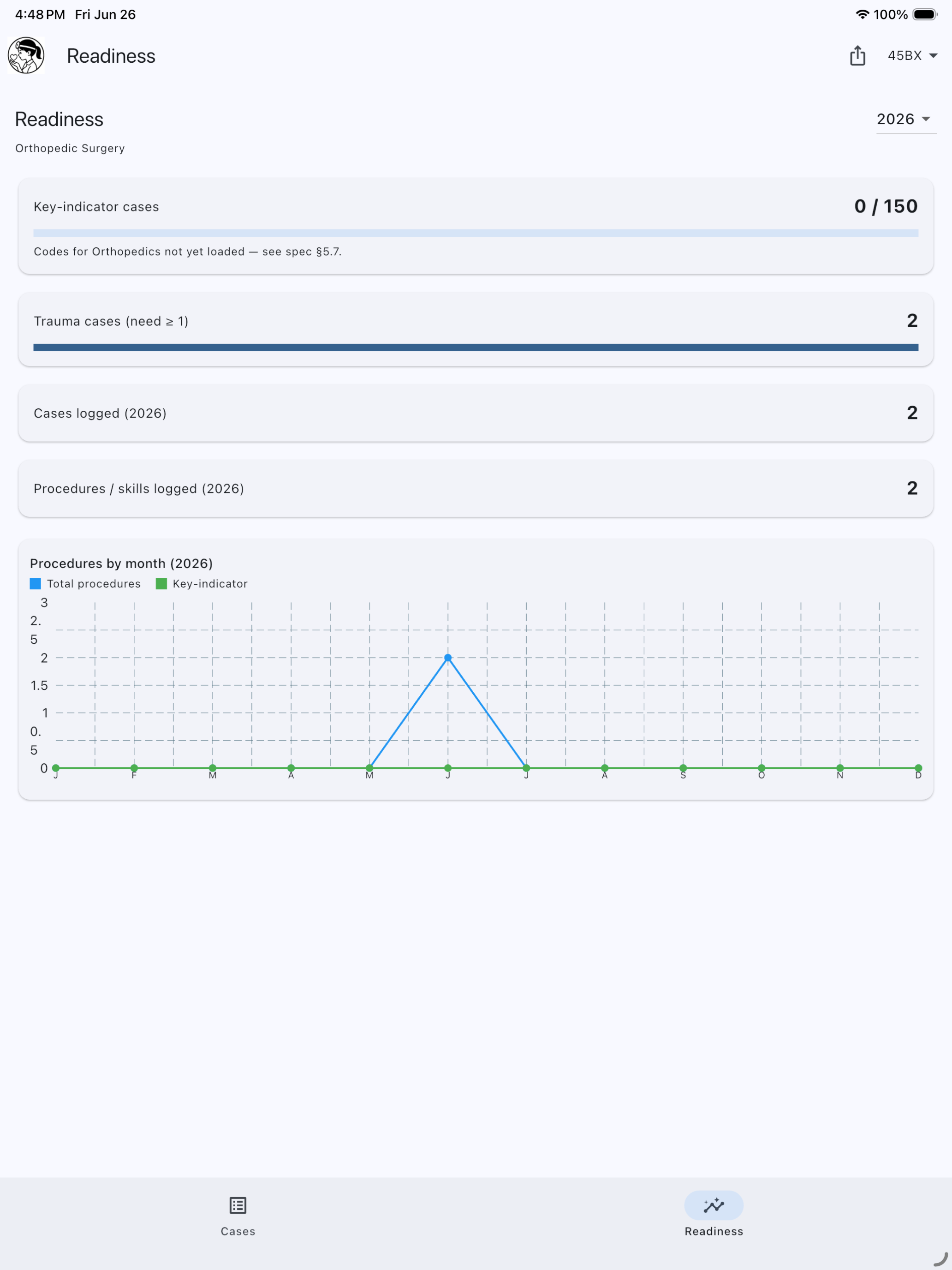Tap the share icon in header

[x=857, y=56]
